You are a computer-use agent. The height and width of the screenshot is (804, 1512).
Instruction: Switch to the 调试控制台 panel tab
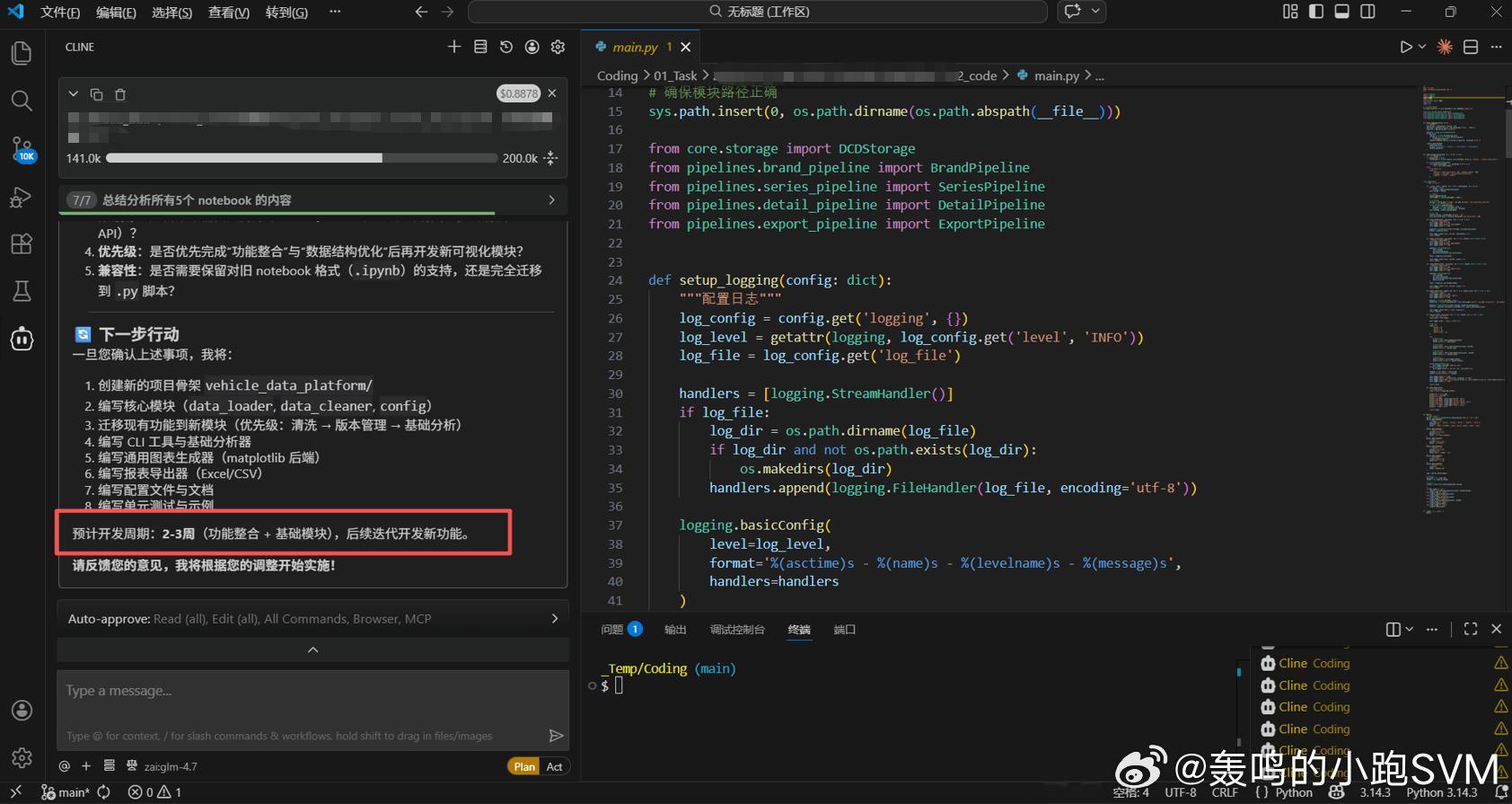point(737,630)
